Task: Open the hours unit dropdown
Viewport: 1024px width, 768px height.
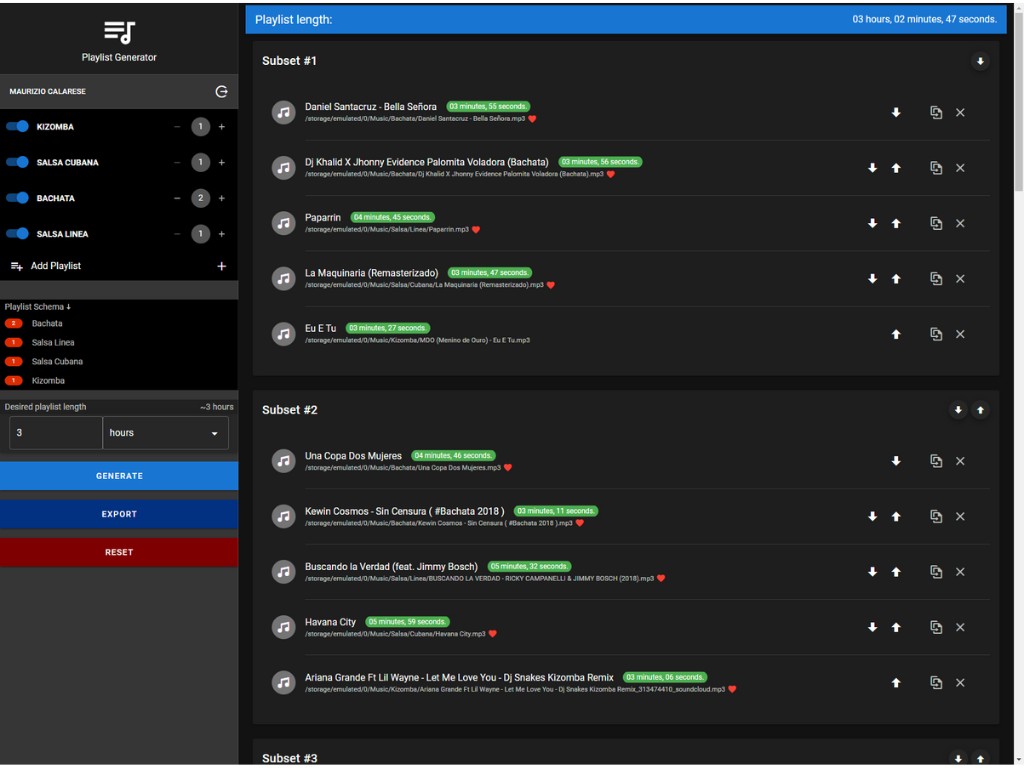Action: (165, 433)
